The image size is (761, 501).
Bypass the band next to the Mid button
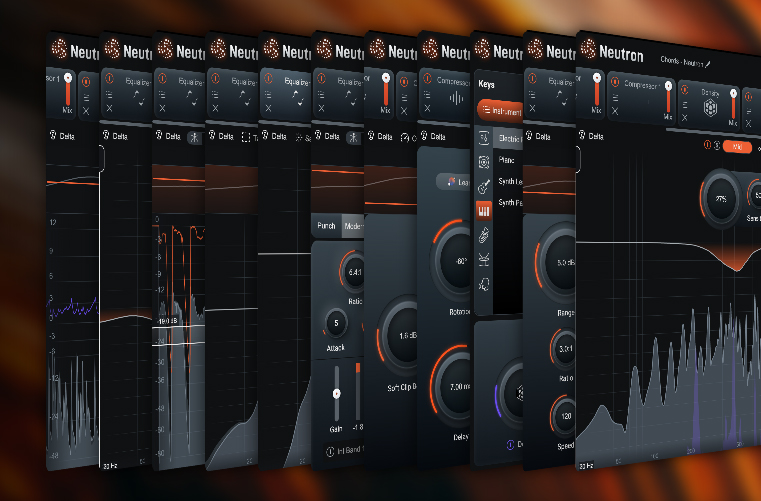[708, 144]
